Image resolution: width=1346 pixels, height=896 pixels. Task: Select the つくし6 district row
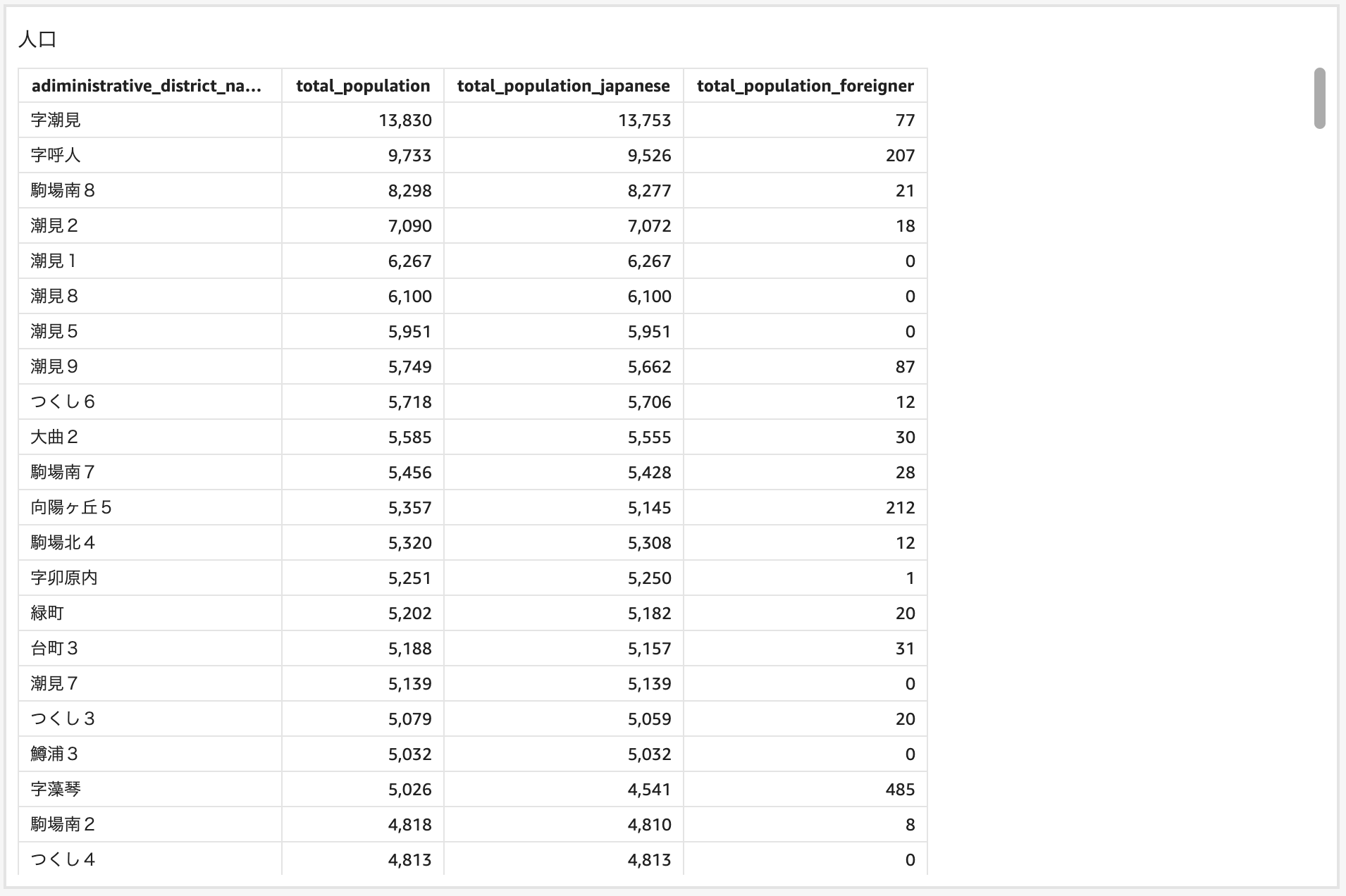coord(148,402)
